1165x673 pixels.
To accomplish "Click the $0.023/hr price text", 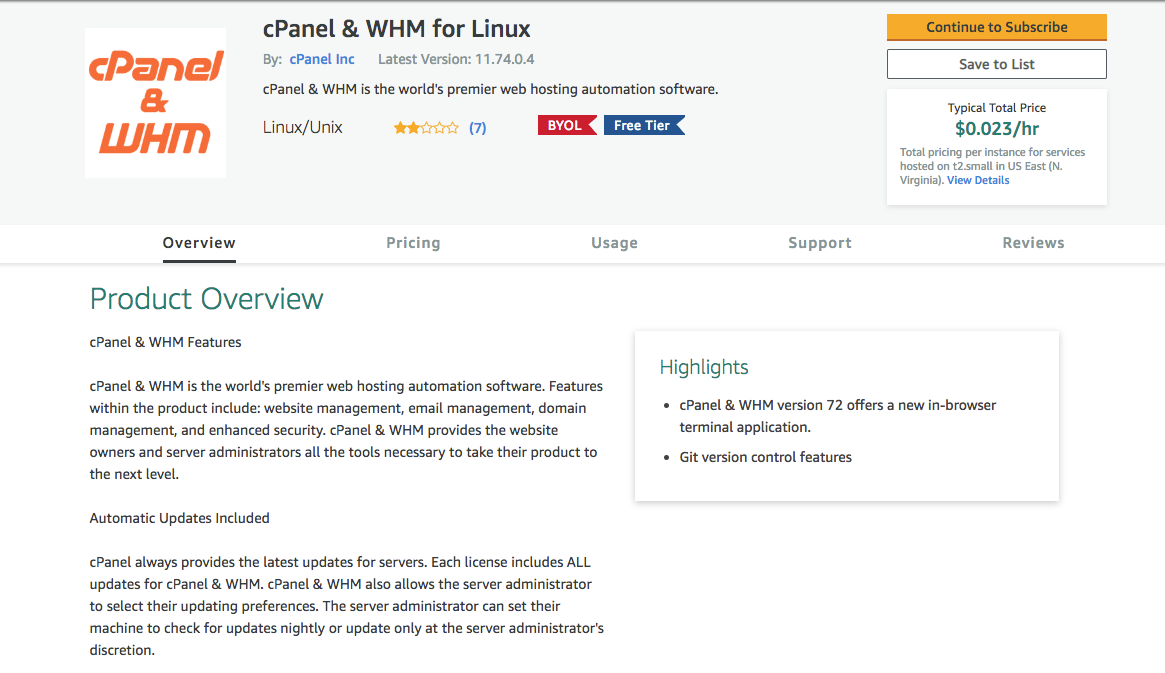I will pyautogui.click(x=996, y=128).
